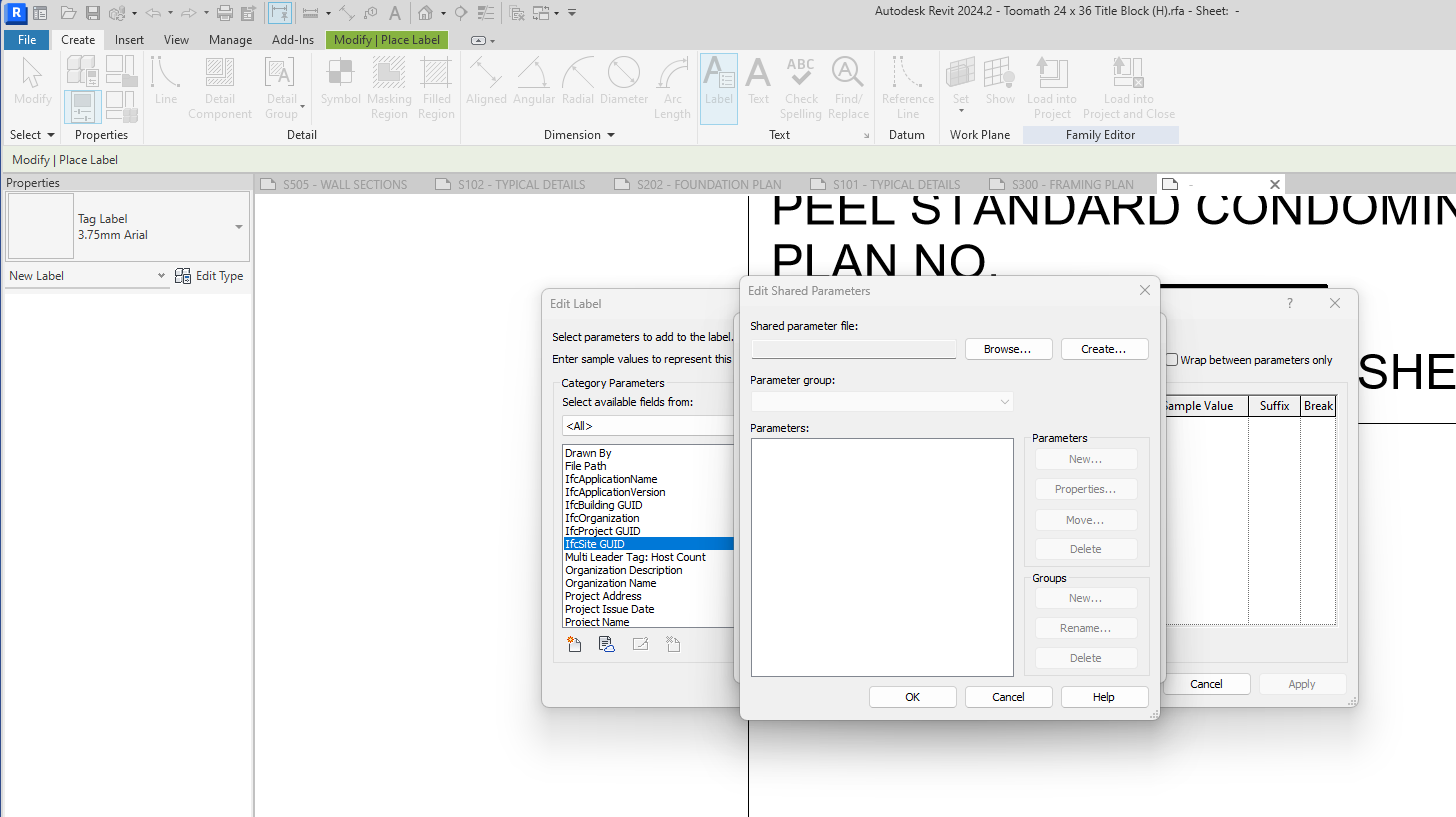Click Browse for a shared parameter file

point(1008,349)
